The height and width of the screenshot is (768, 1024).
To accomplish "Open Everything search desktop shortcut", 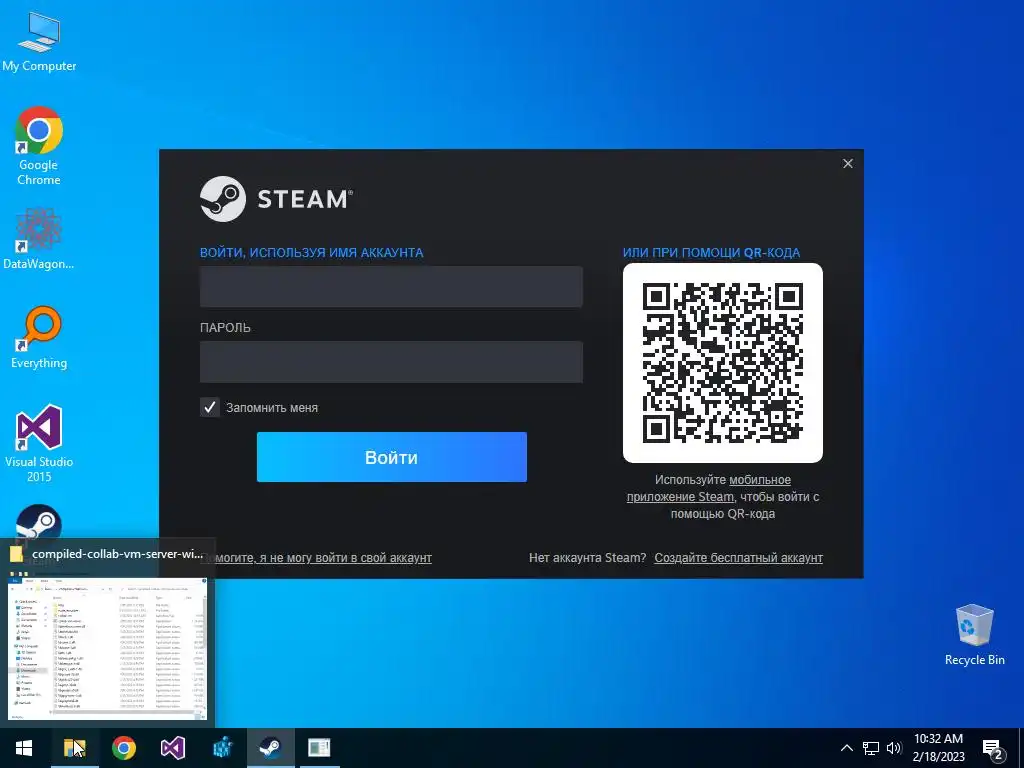I will tap(39, 338).
